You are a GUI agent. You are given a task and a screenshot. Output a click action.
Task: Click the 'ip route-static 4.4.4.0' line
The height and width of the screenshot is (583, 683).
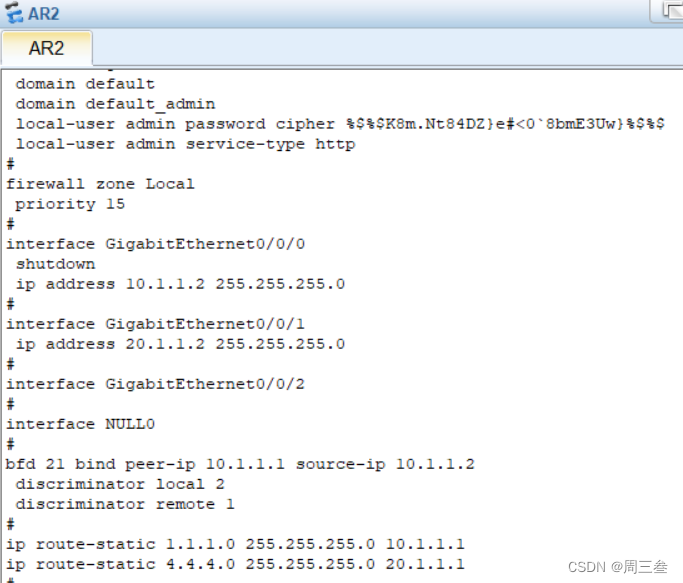click(x=235, y=564)
